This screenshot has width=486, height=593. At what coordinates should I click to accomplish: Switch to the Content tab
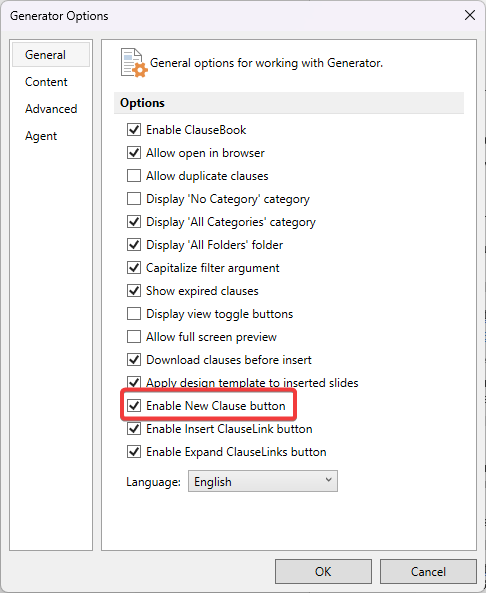tap(46, 82)
